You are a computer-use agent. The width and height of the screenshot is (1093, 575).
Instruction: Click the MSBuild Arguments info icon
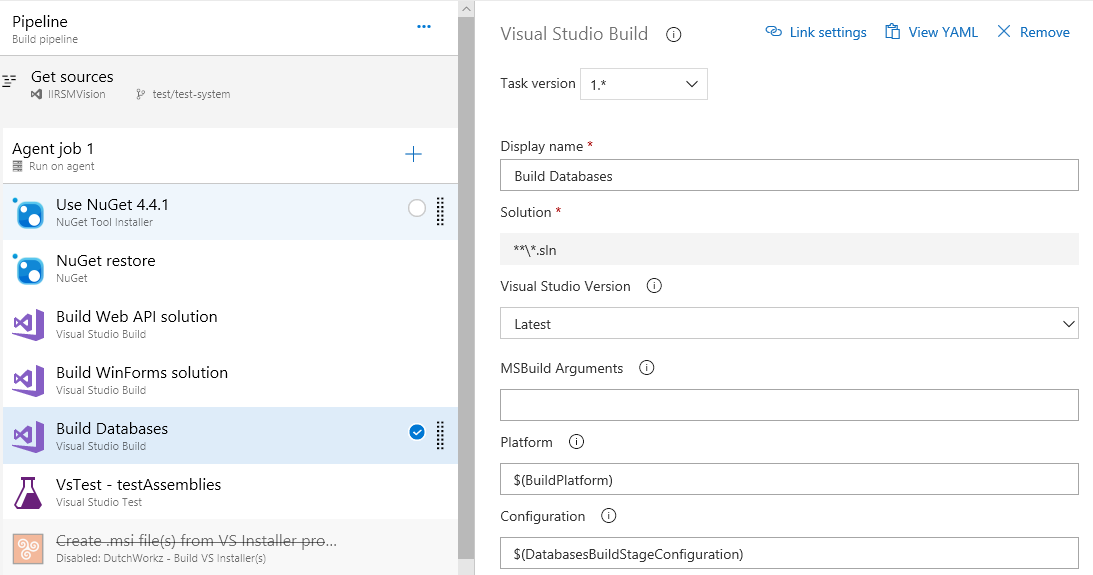tap(647, 368)
